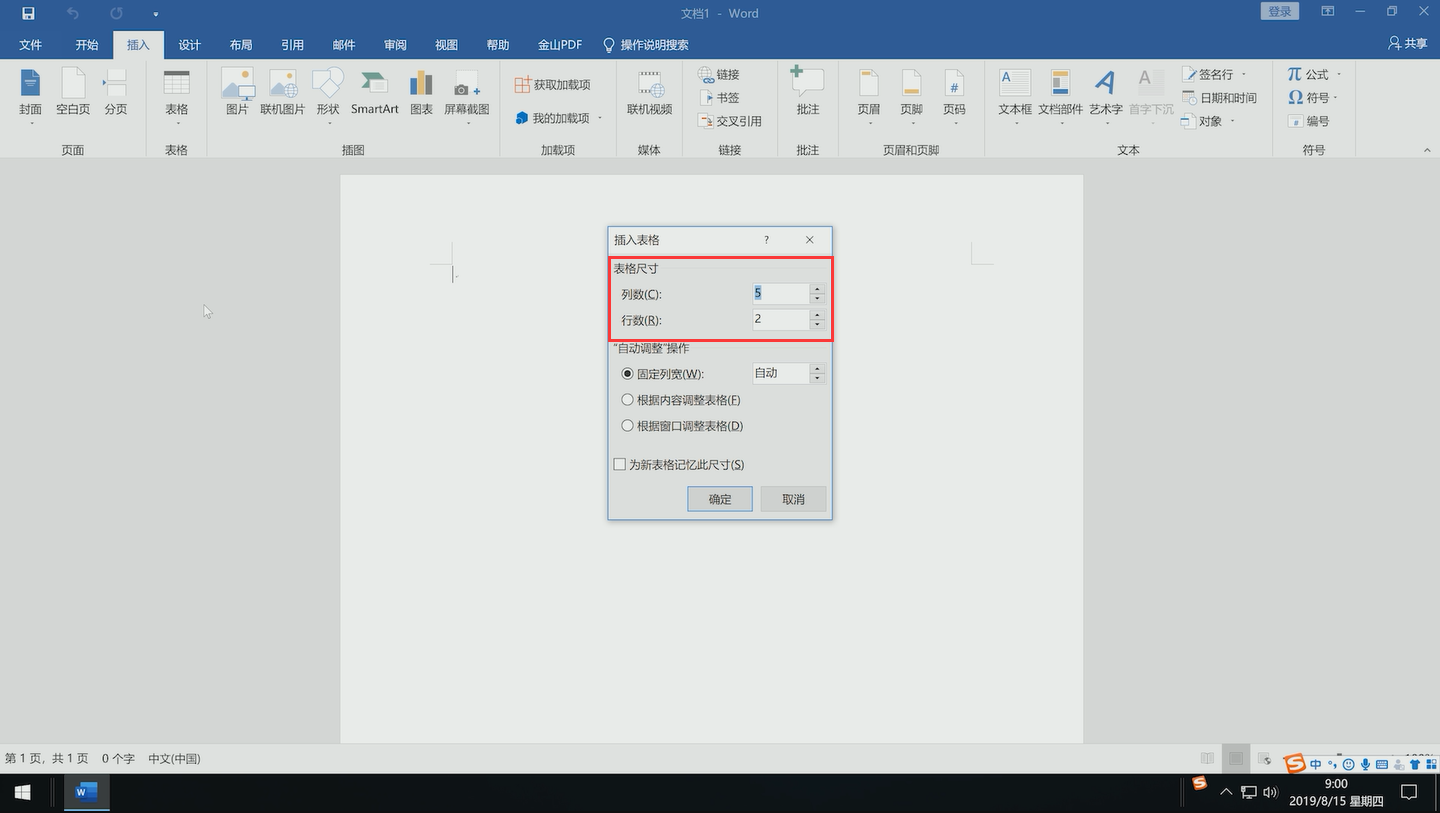Image resolution: width=1440 pixels, height=813 pixels.
Task: Open the File (文件) tab
Action: pyautogui.click(x=31, y=45)
